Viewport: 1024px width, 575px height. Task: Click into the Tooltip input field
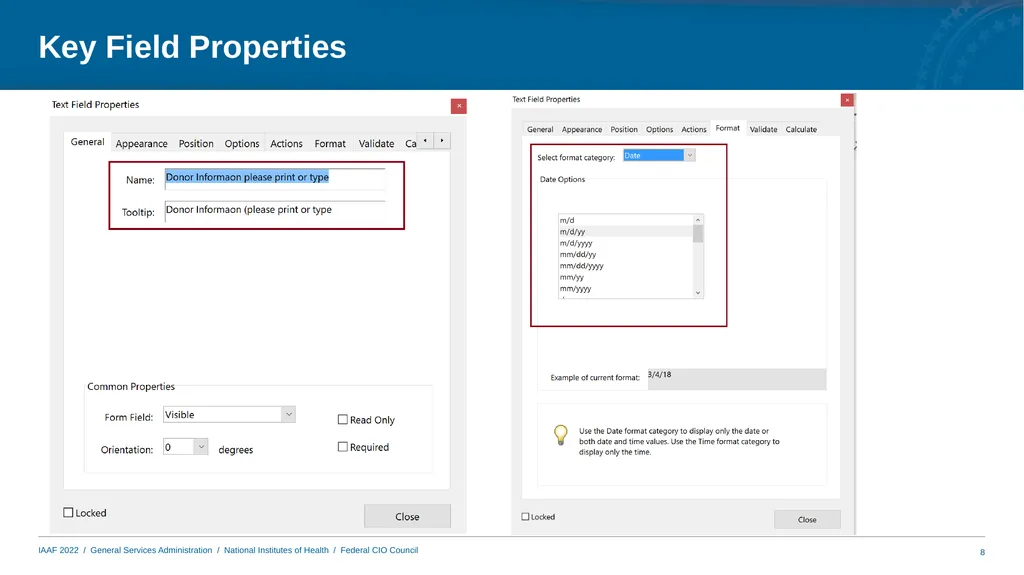pyautogui.click(x=275, y=210)
